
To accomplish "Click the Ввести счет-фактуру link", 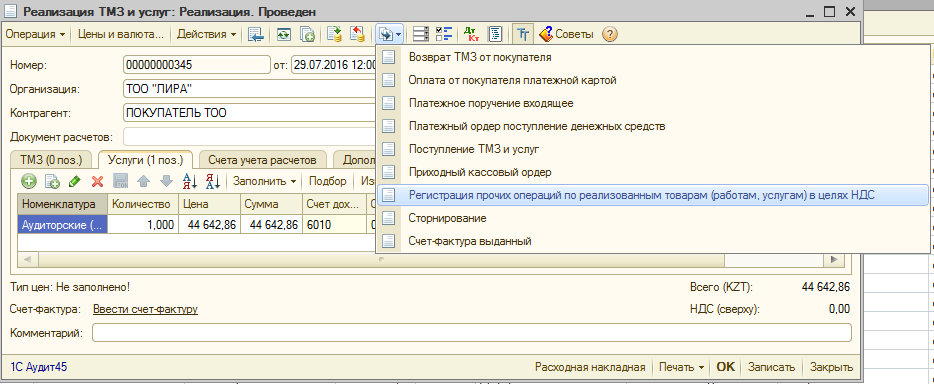I will 145,310.
